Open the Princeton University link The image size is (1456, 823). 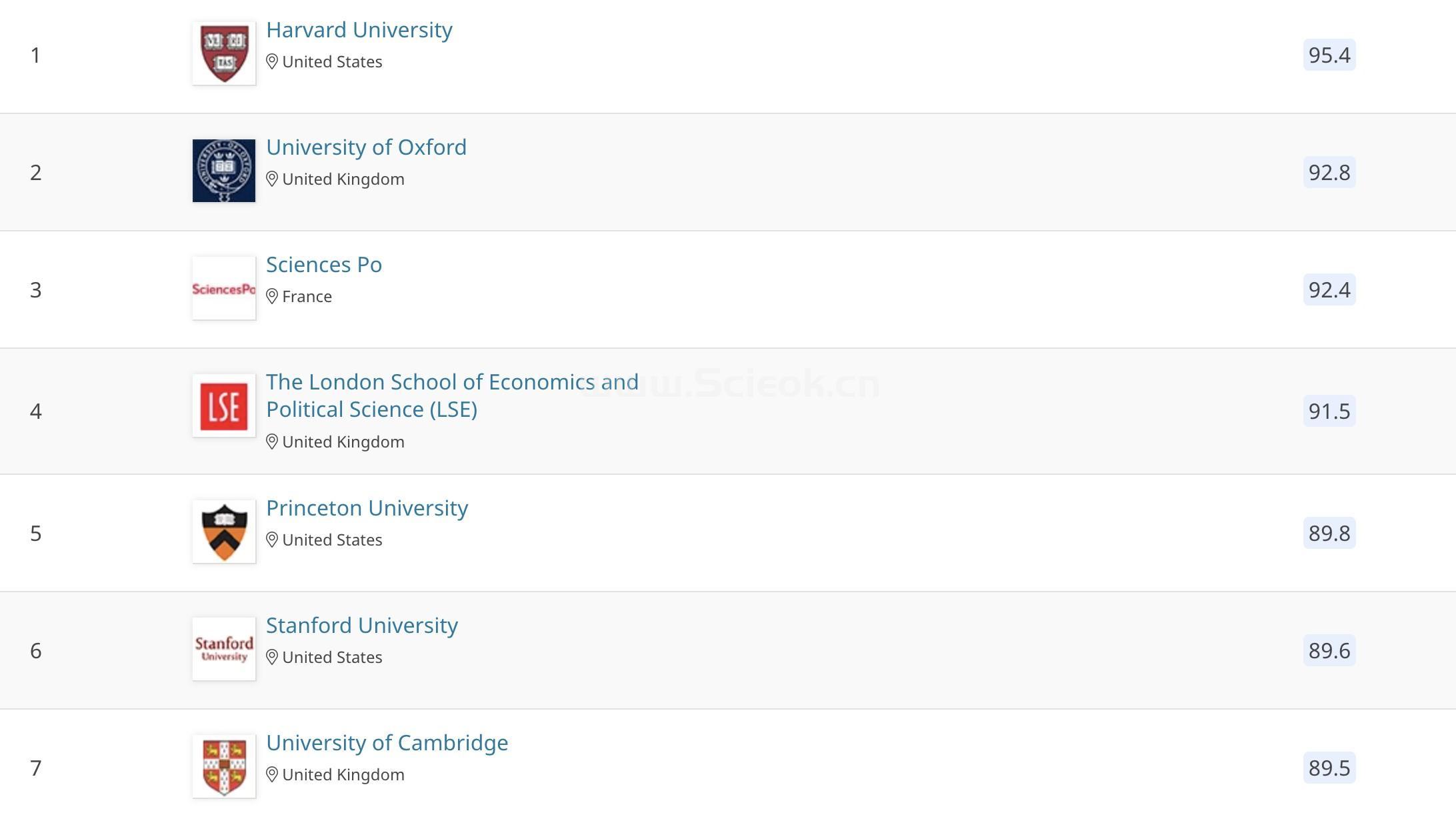tap(367, 508)
